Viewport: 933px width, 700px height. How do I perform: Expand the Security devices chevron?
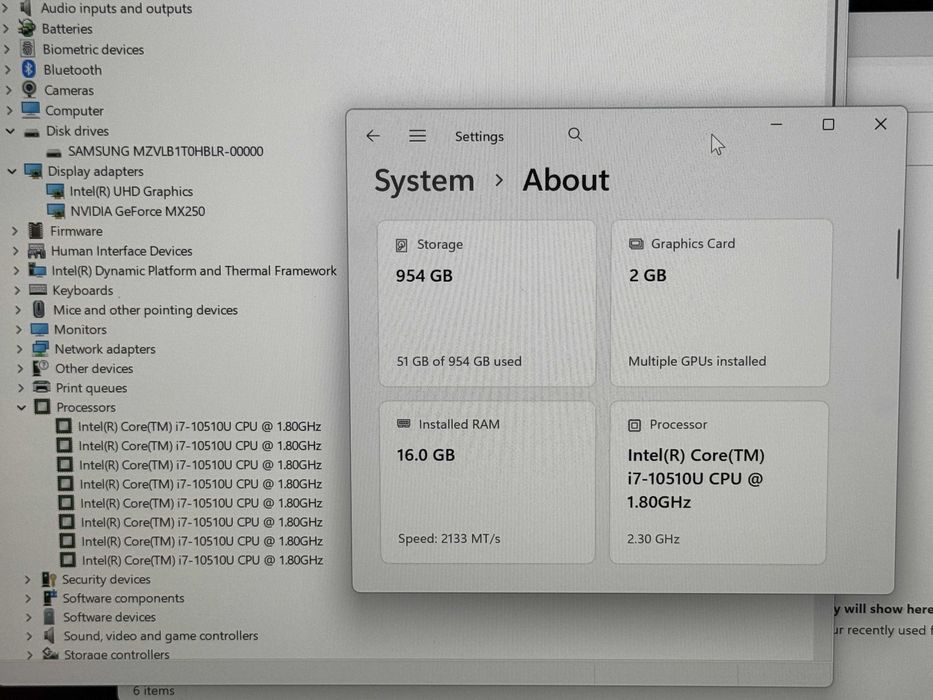tap(27, 579)
